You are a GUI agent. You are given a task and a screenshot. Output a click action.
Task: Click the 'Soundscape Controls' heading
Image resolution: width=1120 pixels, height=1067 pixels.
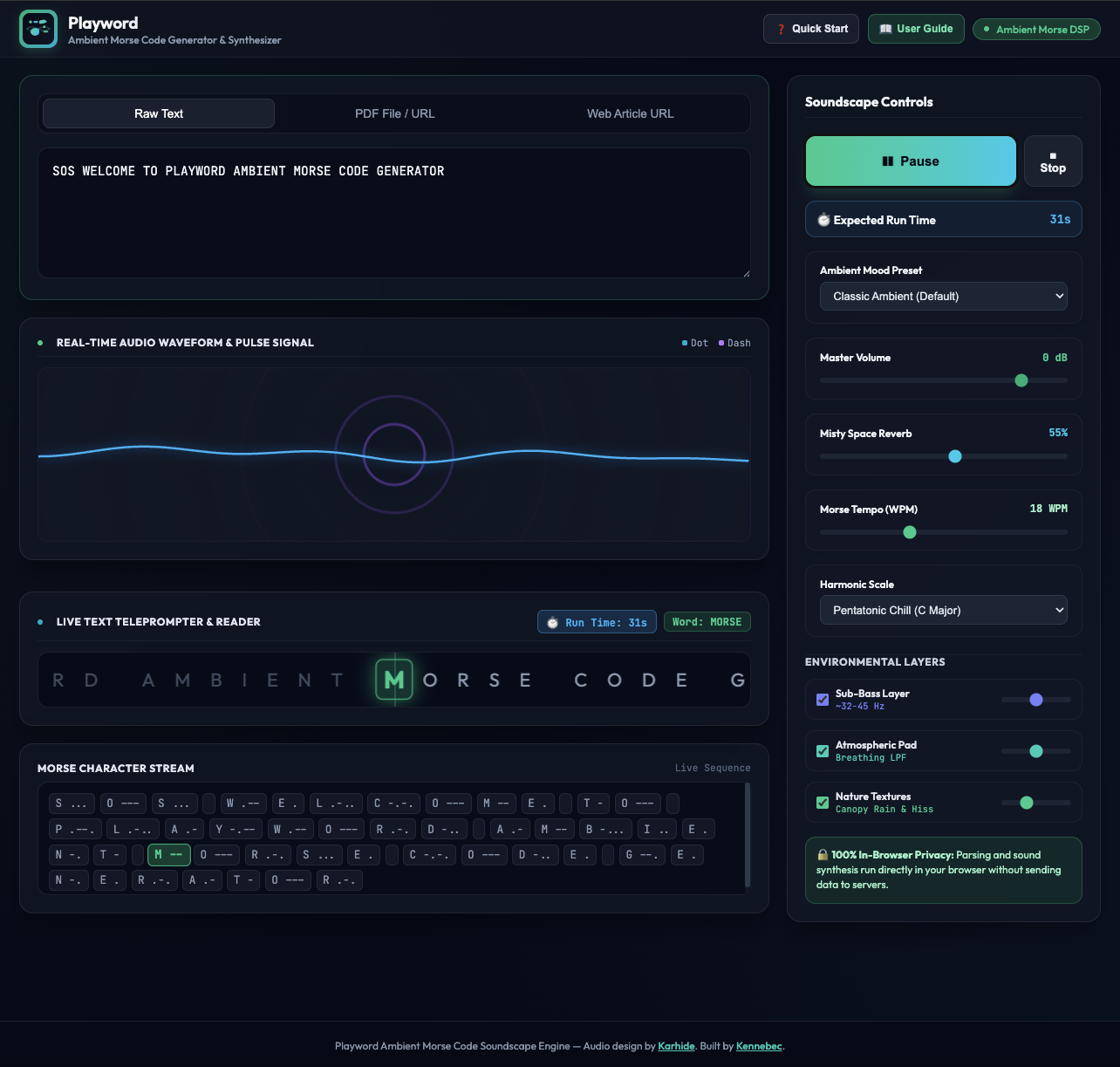[x=869, y=102]
